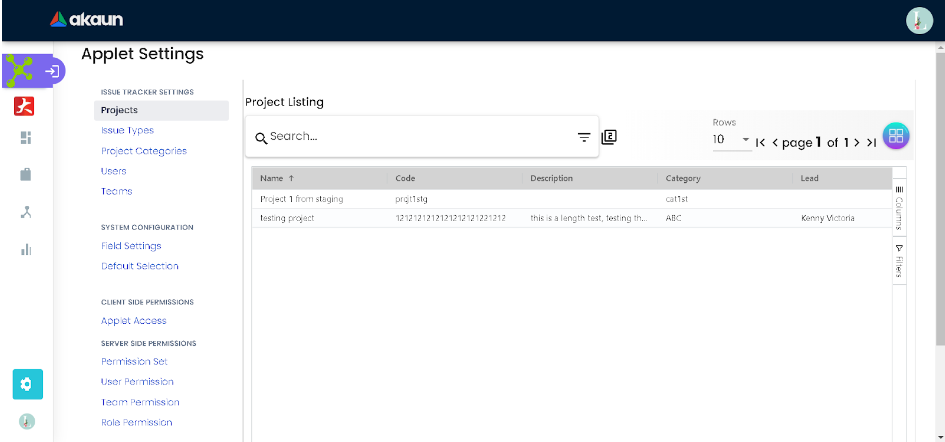Select the 'testing project' row
This screenshot has height=442, width=945.
click(x=571, y=218)
